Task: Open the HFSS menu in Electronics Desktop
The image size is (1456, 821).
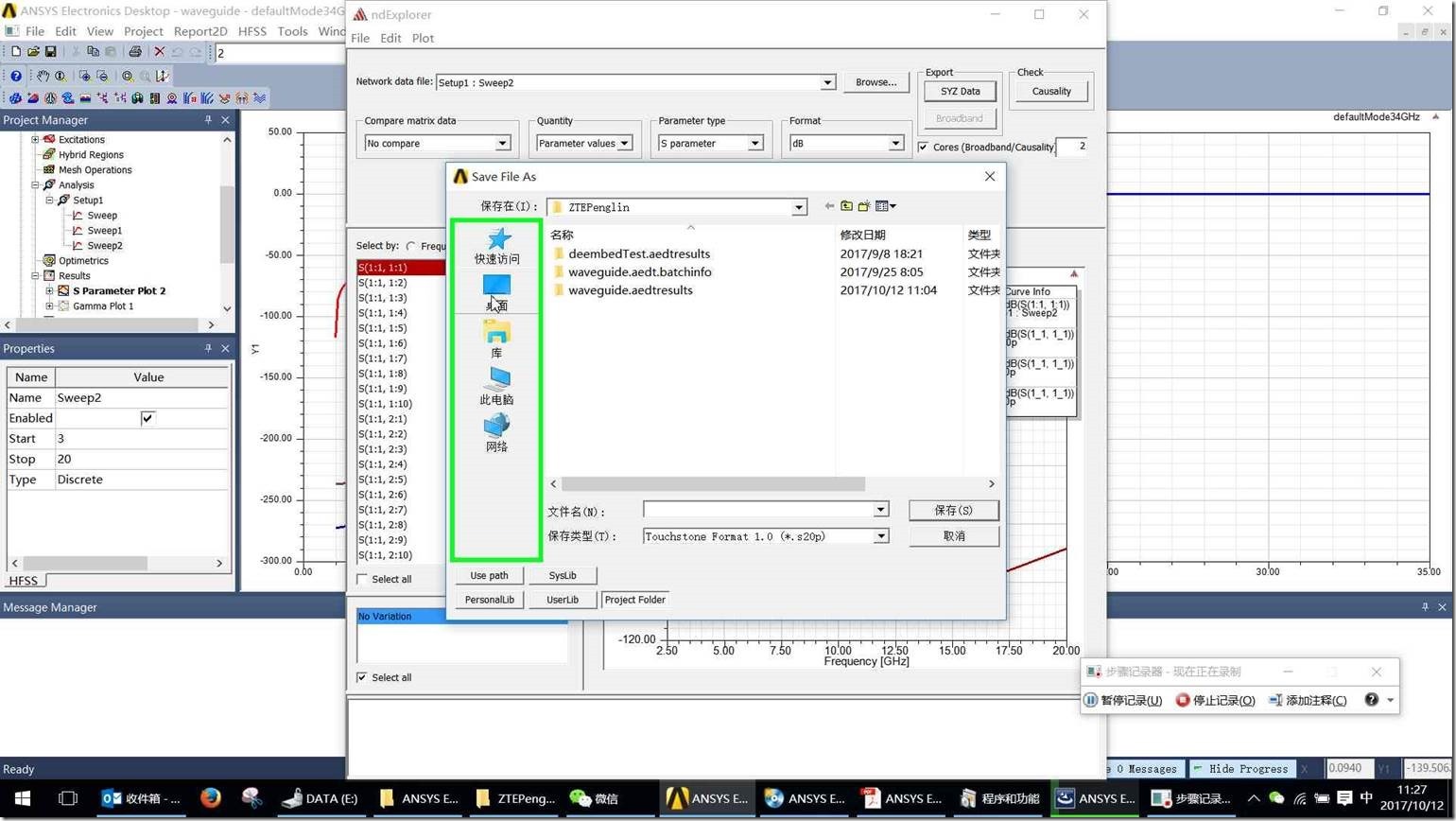Action: click(x=252, y=31)
